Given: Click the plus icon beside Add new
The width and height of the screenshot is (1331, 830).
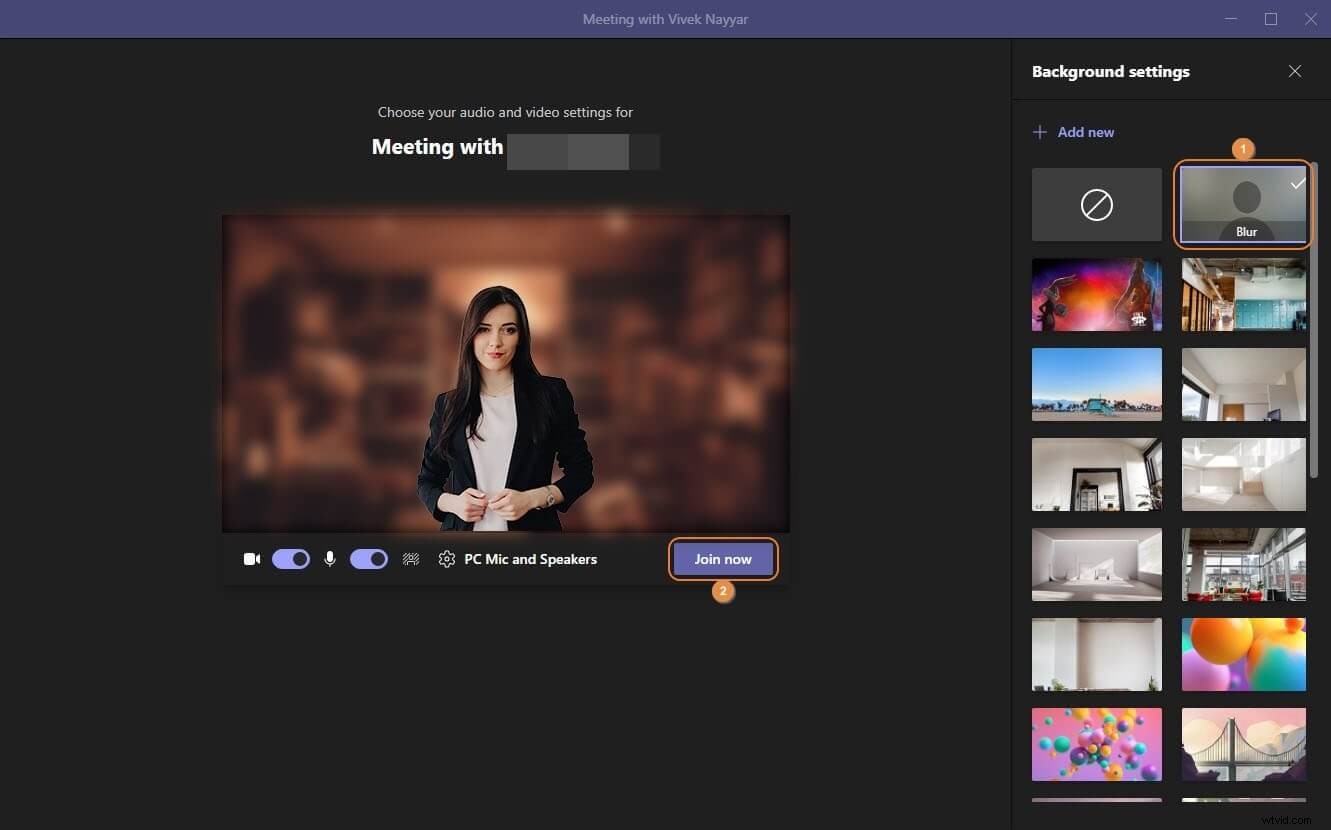Looking at the screenshot, I should 1039,131.
